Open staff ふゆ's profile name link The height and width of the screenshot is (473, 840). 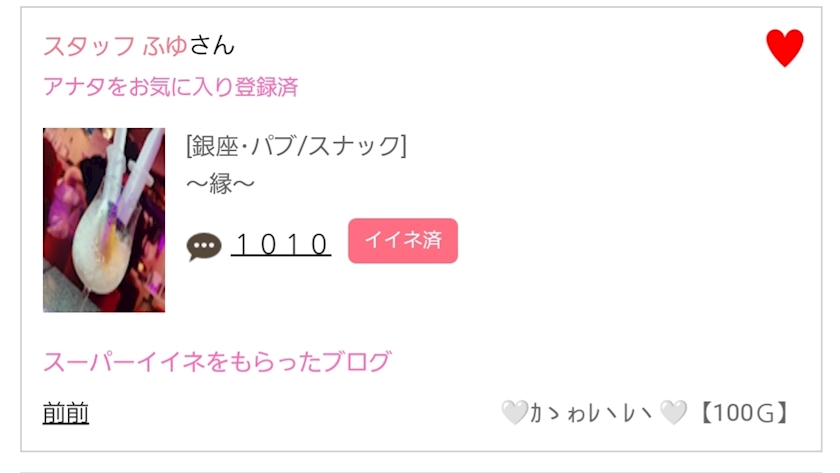click(165, 46)
